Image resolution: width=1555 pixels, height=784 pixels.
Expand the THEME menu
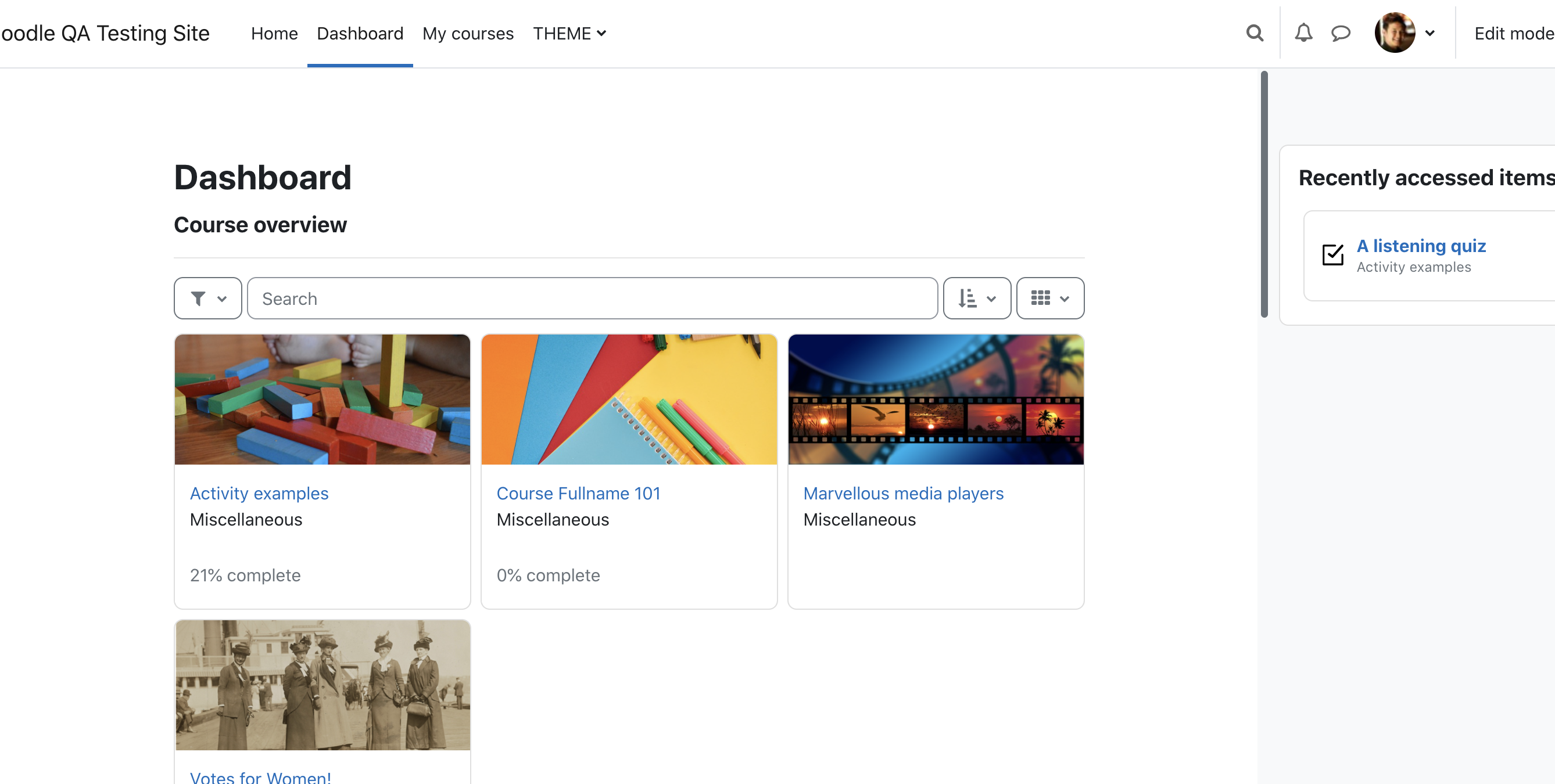coord(569,34)
